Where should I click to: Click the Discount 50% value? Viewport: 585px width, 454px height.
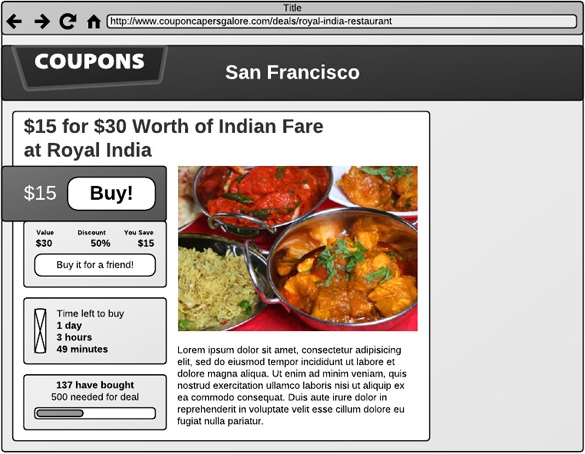point(100,243)
